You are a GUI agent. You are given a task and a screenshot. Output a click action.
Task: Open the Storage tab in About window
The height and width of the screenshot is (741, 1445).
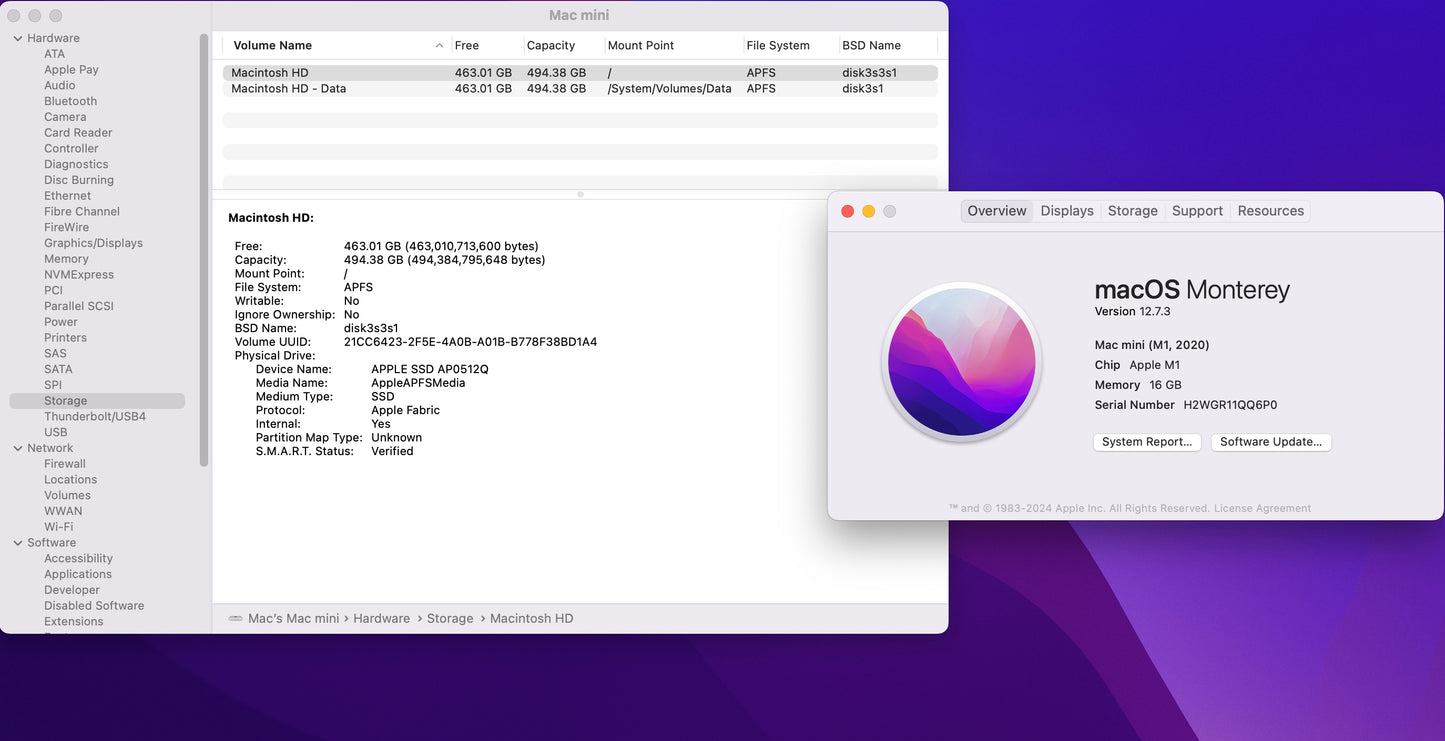point(1133,211)
